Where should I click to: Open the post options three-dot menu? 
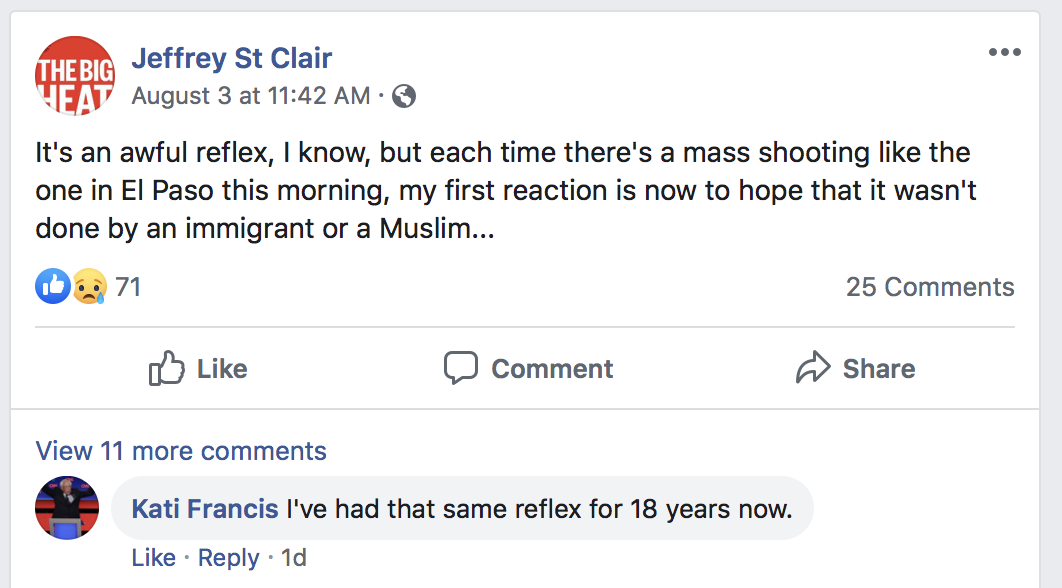pyautogui.click(x=1004, y=53)
